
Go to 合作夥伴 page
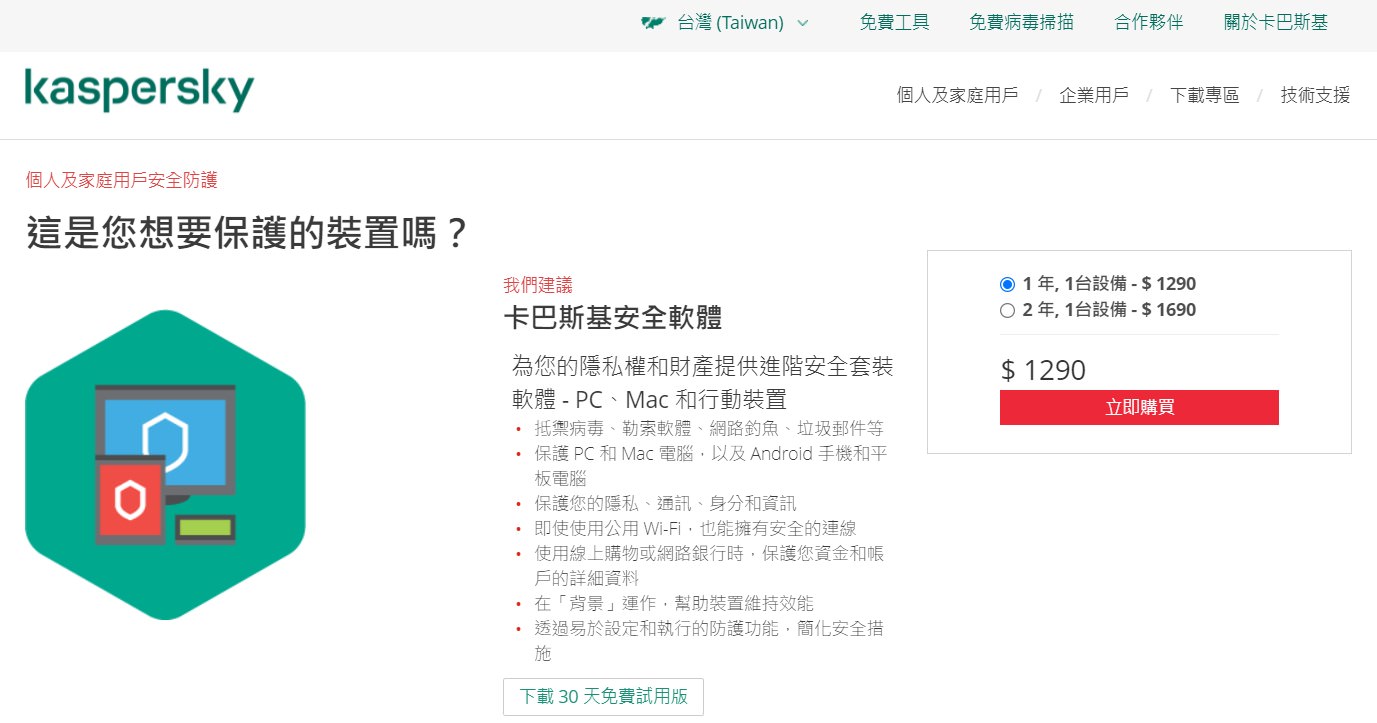click(x=1149, y=22)
